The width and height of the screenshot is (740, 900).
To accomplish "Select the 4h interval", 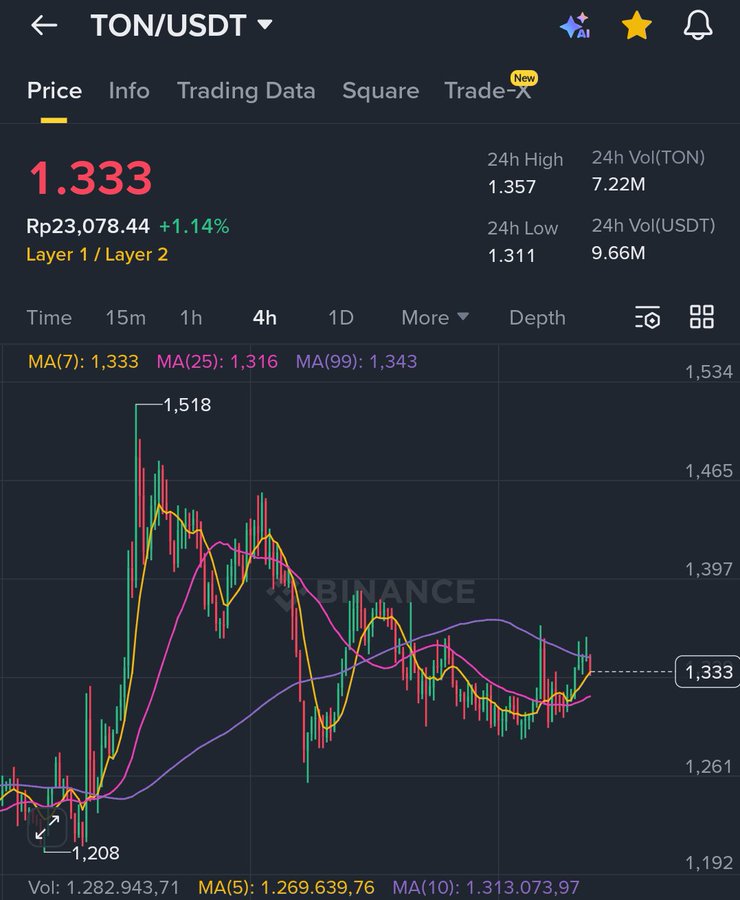I will pos(265,317).
